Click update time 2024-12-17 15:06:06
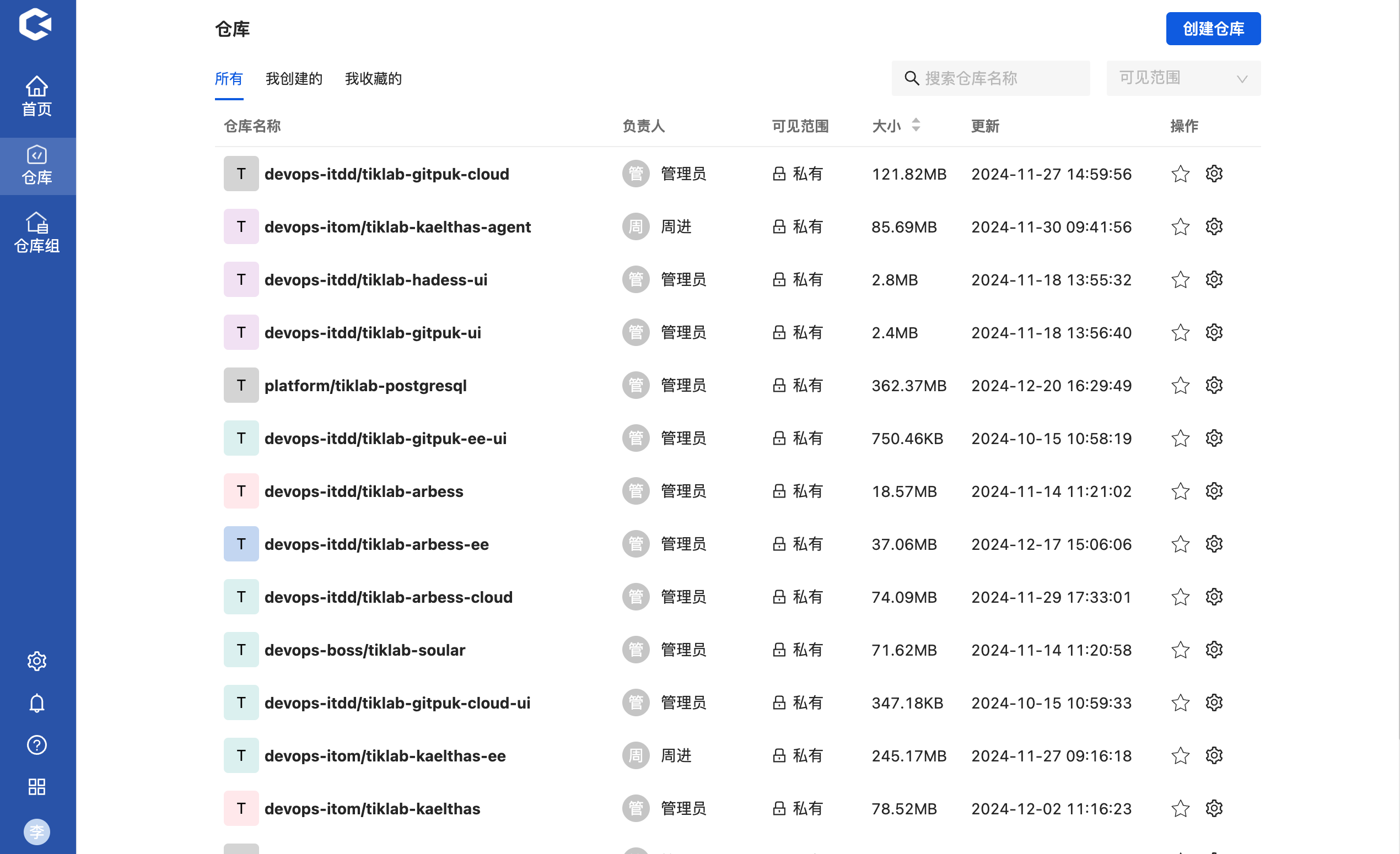 click(1051, 544)
